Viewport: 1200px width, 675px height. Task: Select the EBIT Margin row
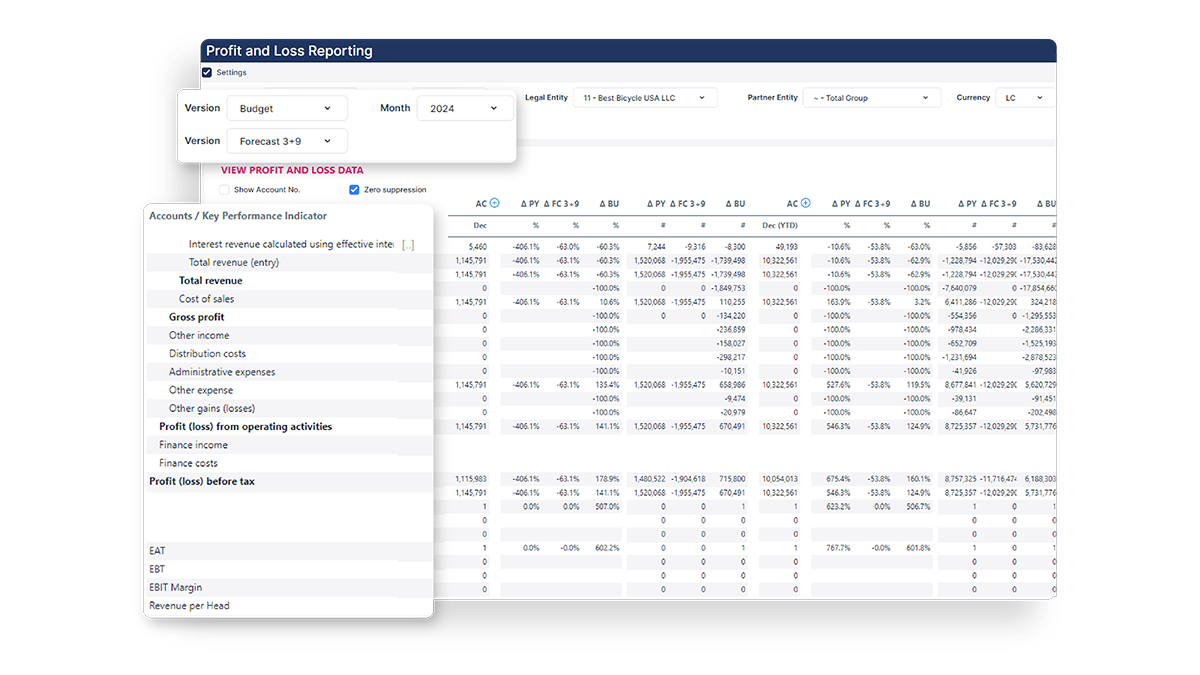click(289, 587)
